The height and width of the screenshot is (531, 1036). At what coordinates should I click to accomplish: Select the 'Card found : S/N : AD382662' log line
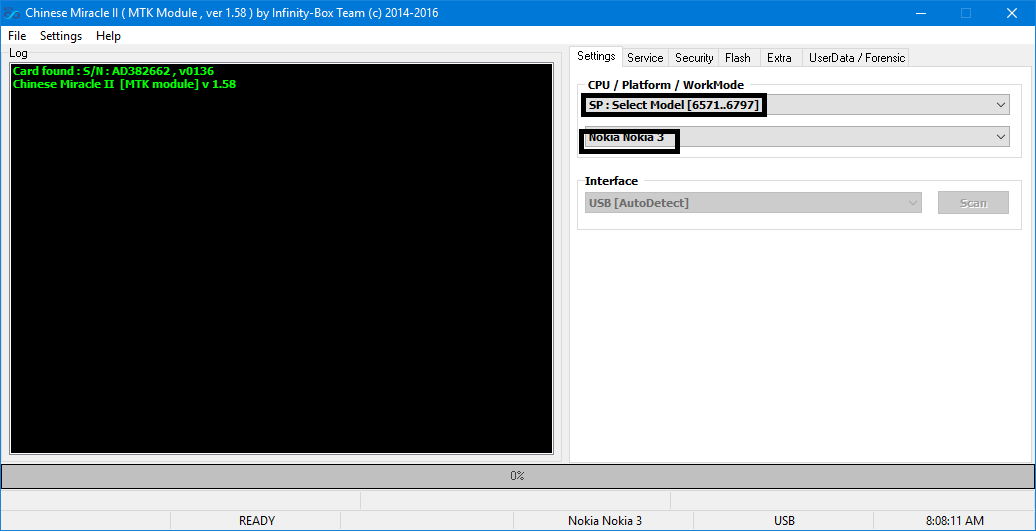(x=113, y=71)
